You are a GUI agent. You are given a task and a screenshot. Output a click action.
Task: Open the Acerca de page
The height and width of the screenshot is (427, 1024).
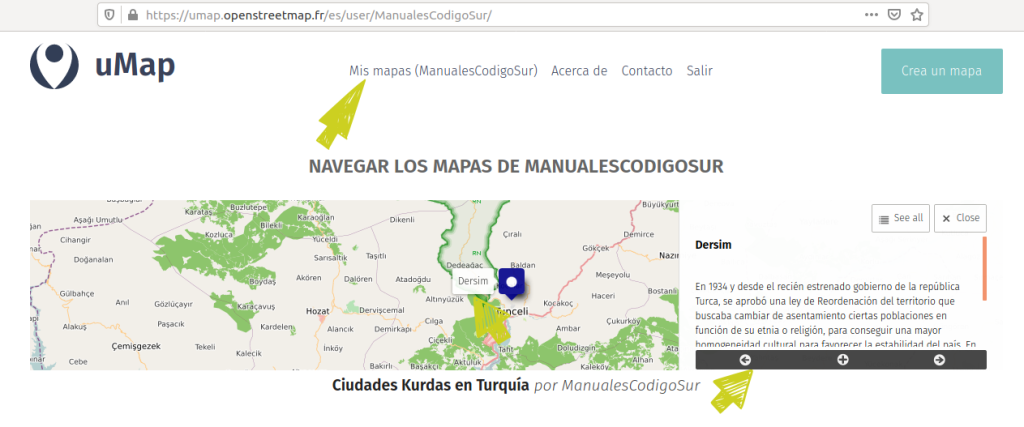pos(579,71)
